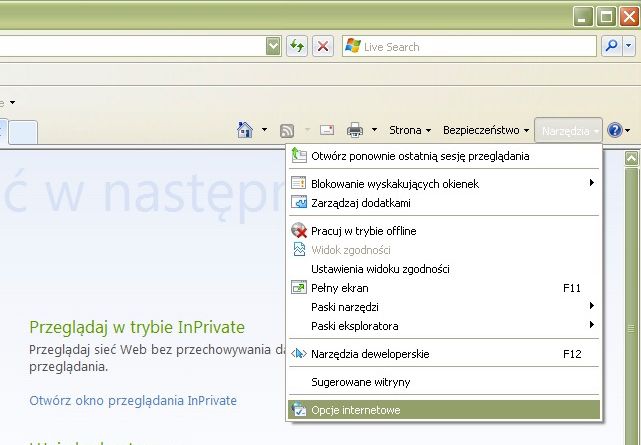Click the Print icon
641x445 pixels.
click(x=354, y=130)
